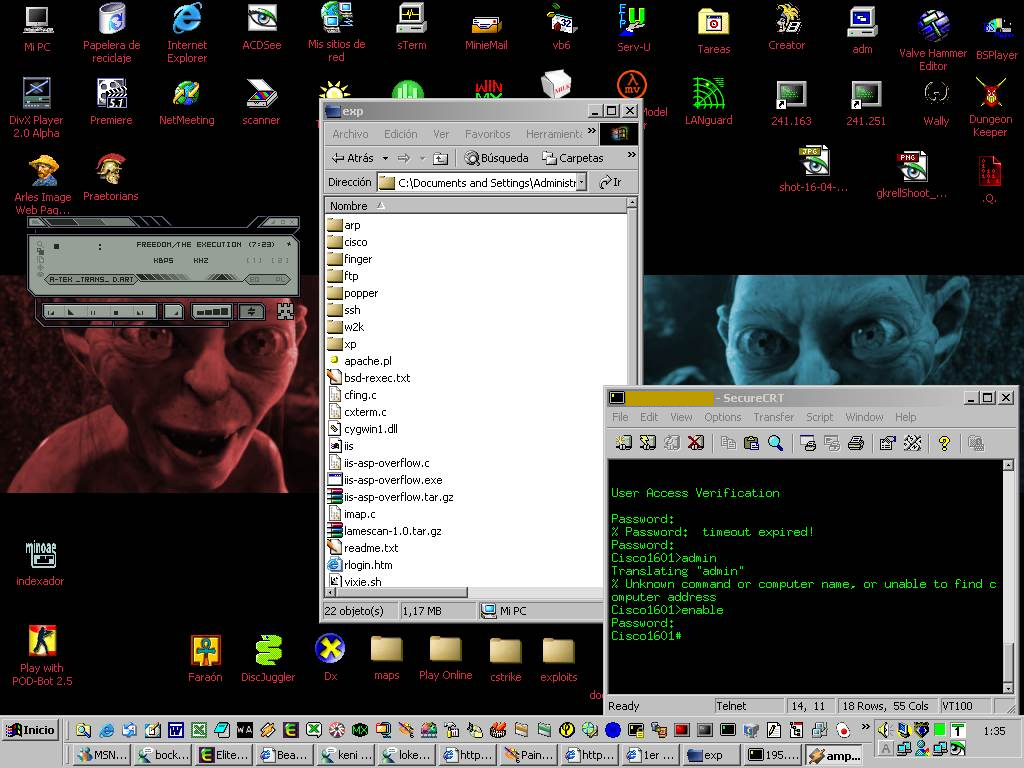Click the pause button in Winamp player
The image size is (1024, 768).
(93, 312)
